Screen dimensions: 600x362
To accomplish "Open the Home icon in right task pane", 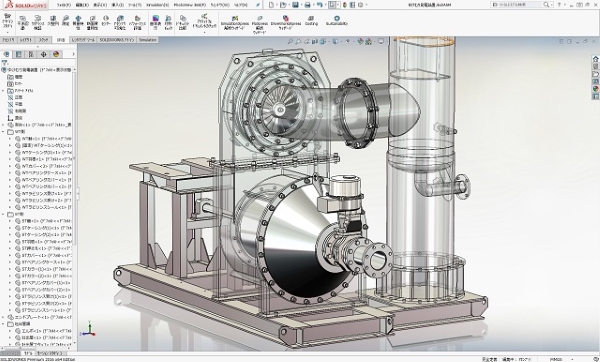I will click(x=595, y=59).
